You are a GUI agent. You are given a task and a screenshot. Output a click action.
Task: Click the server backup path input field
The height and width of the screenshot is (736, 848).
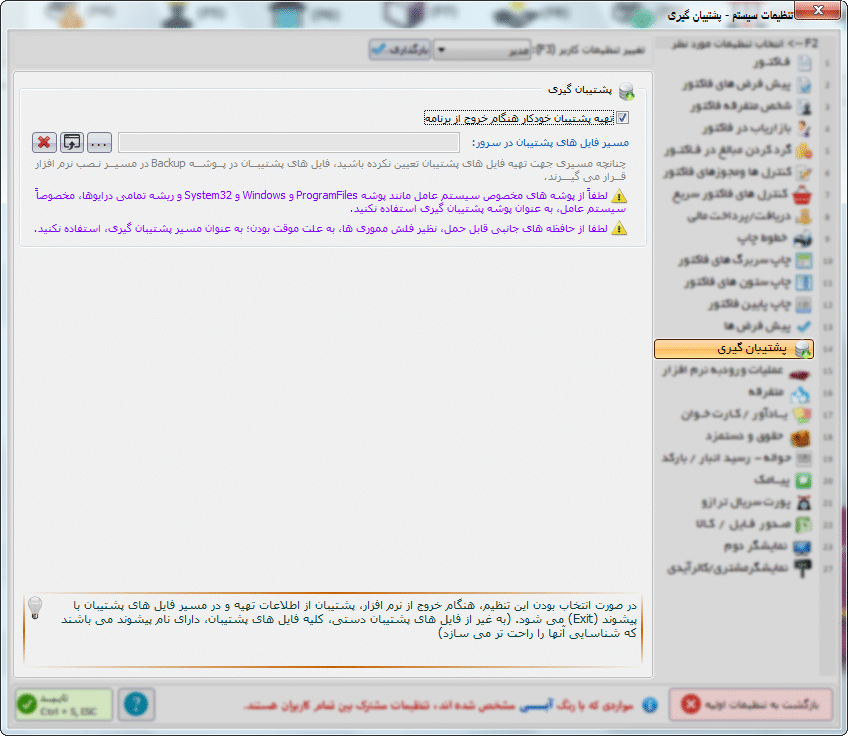(289, 143)
